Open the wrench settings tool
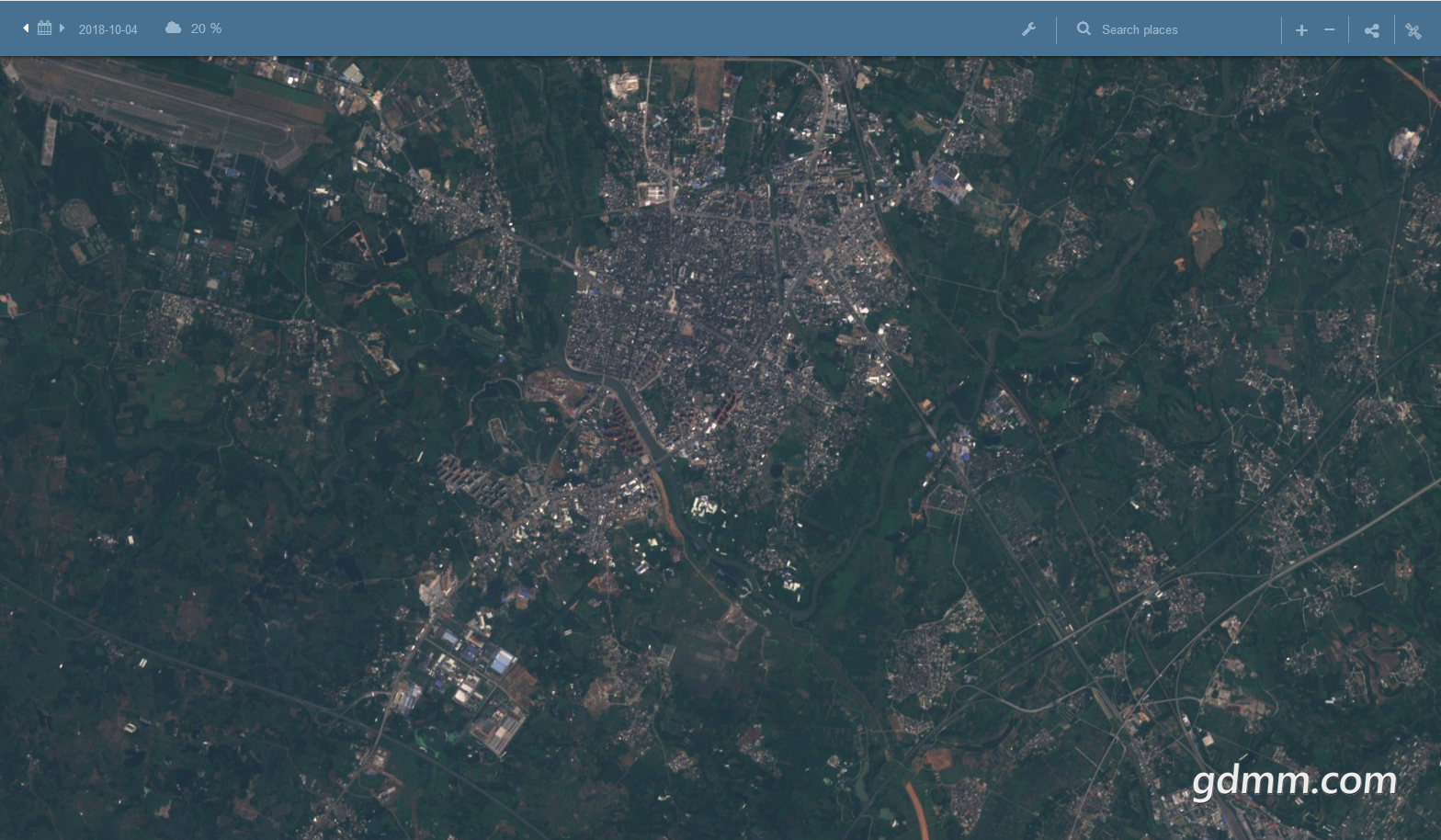Screen dimensions: 1441x840 tap(1029, 29)
